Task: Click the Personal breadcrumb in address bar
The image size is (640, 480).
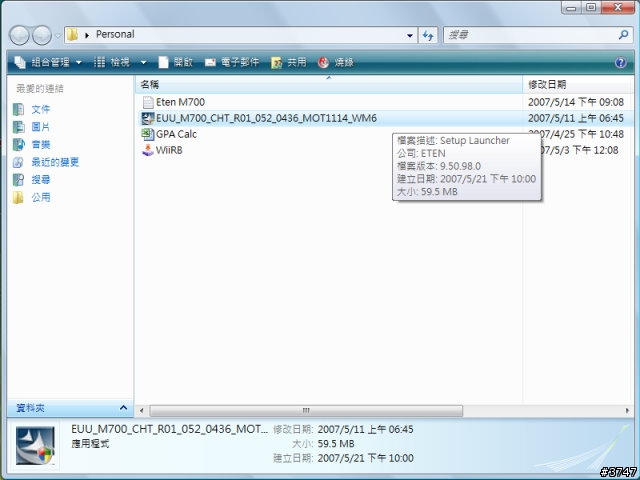Action: click(115, 34)
